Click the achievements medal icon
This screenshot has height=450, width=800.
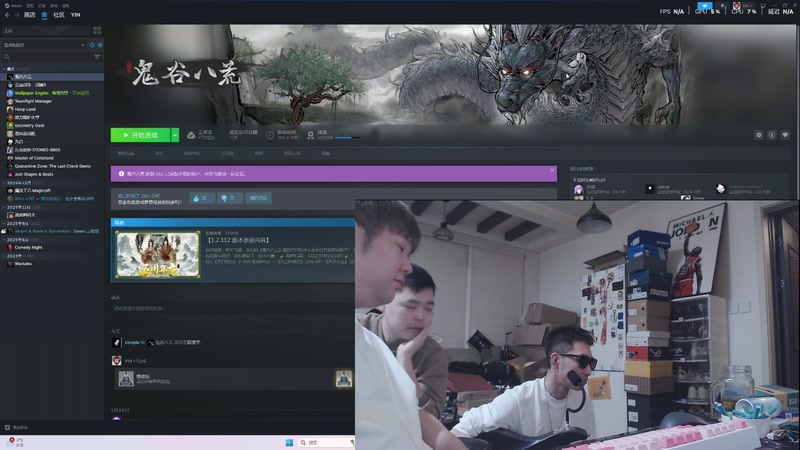tap(310, 135)
